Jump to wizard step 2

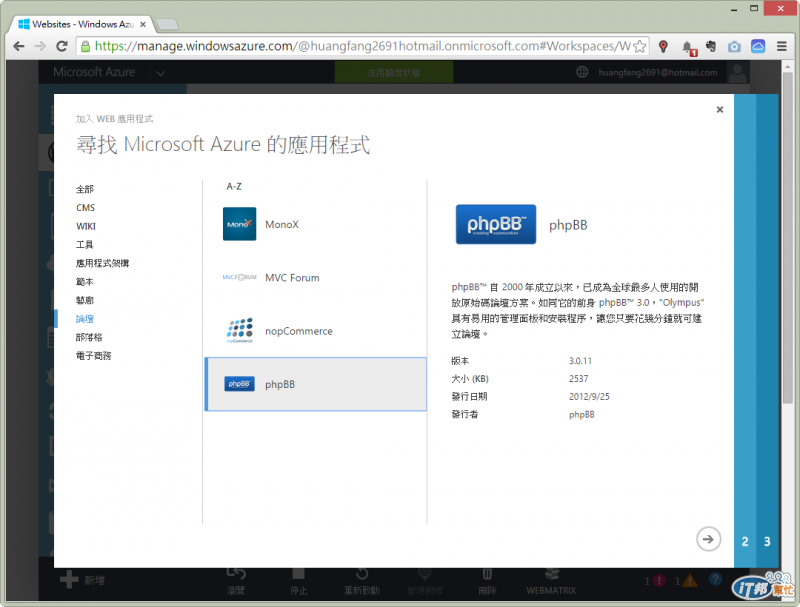(x=745, y=542)
